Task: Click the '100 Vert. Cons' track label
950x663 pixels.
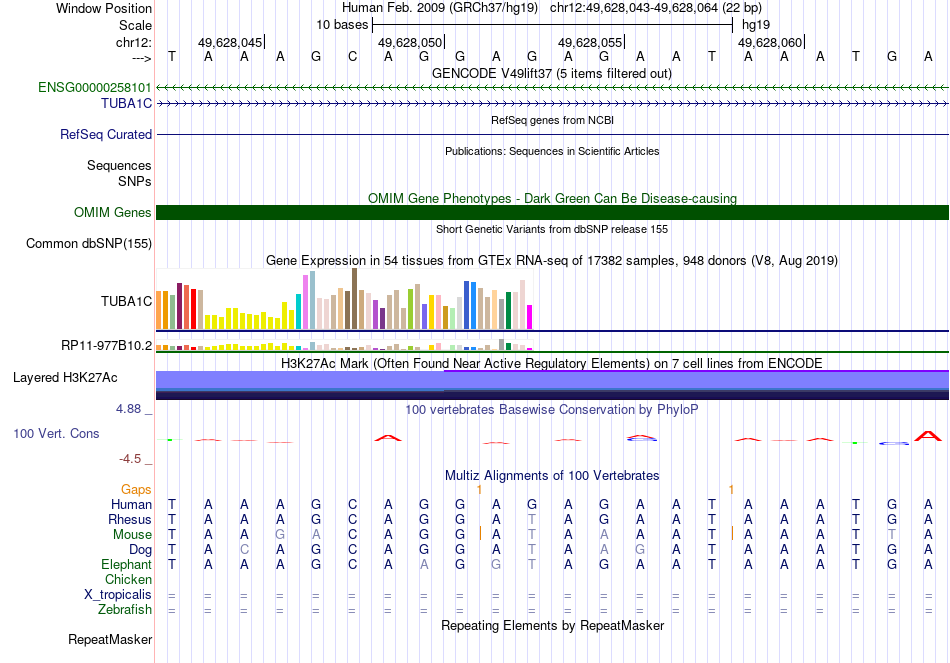Action: click(56, 433)
